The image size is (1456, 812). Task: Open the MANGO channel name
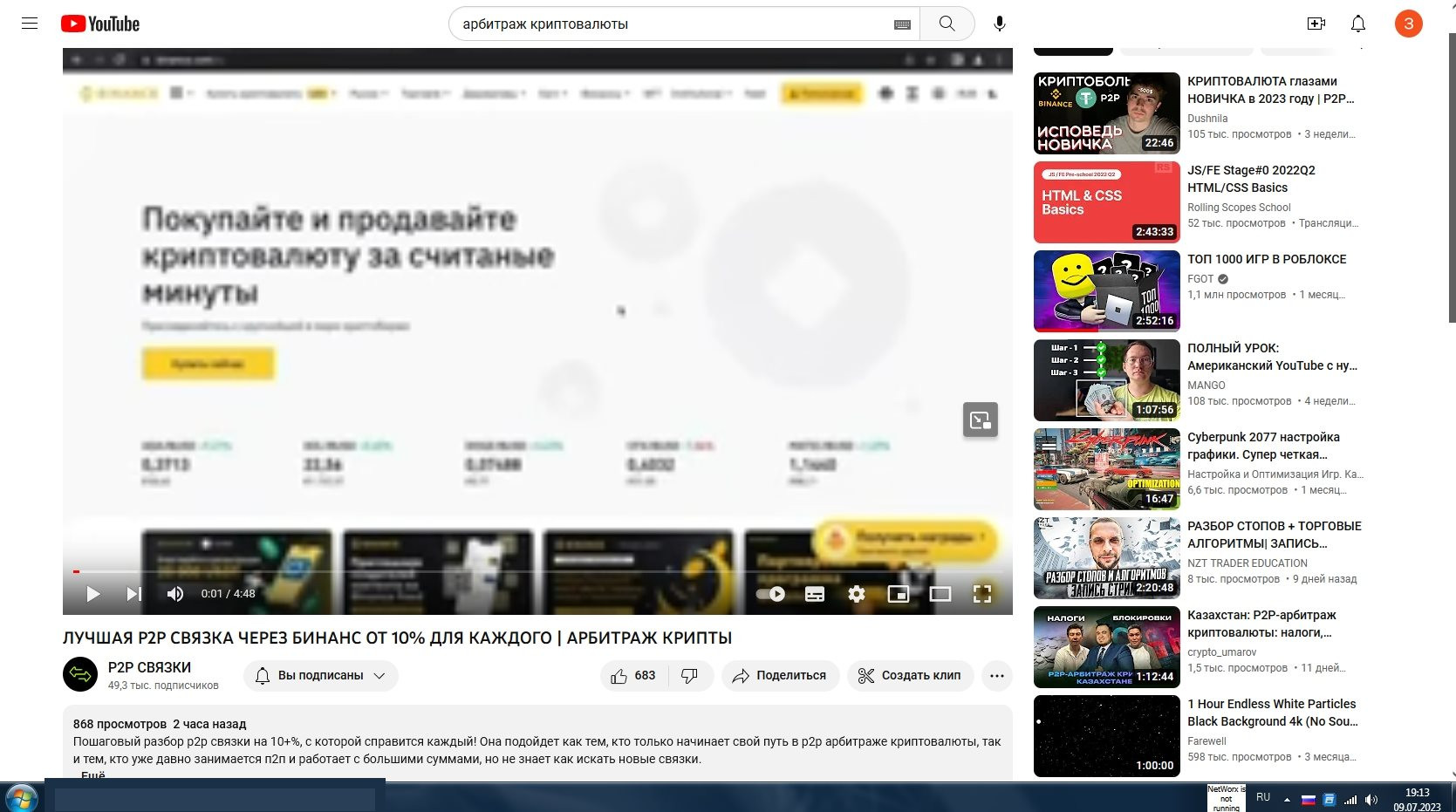pos(1206,386)
